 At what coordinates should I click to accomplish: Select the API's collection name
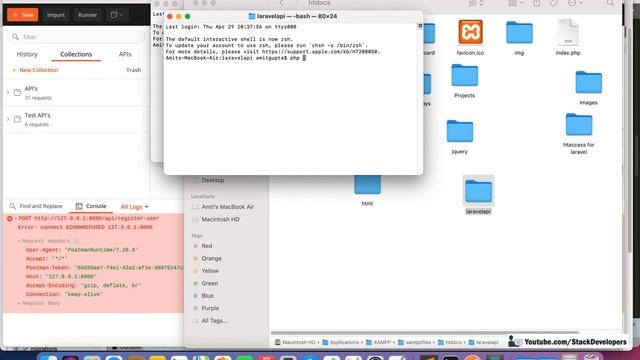pos(31,89)
